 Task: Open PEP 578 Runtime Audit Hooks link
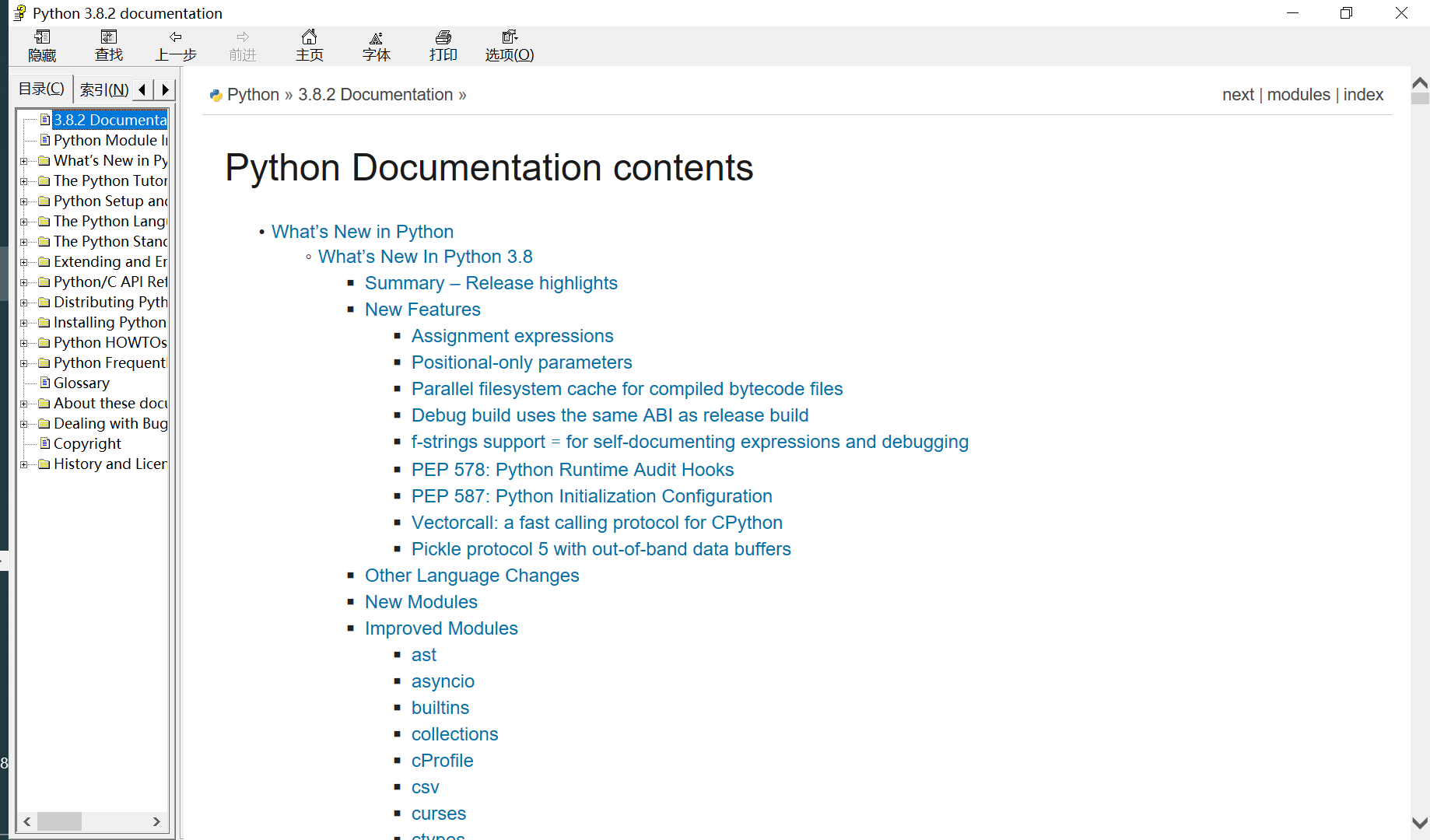click(573, 470)
